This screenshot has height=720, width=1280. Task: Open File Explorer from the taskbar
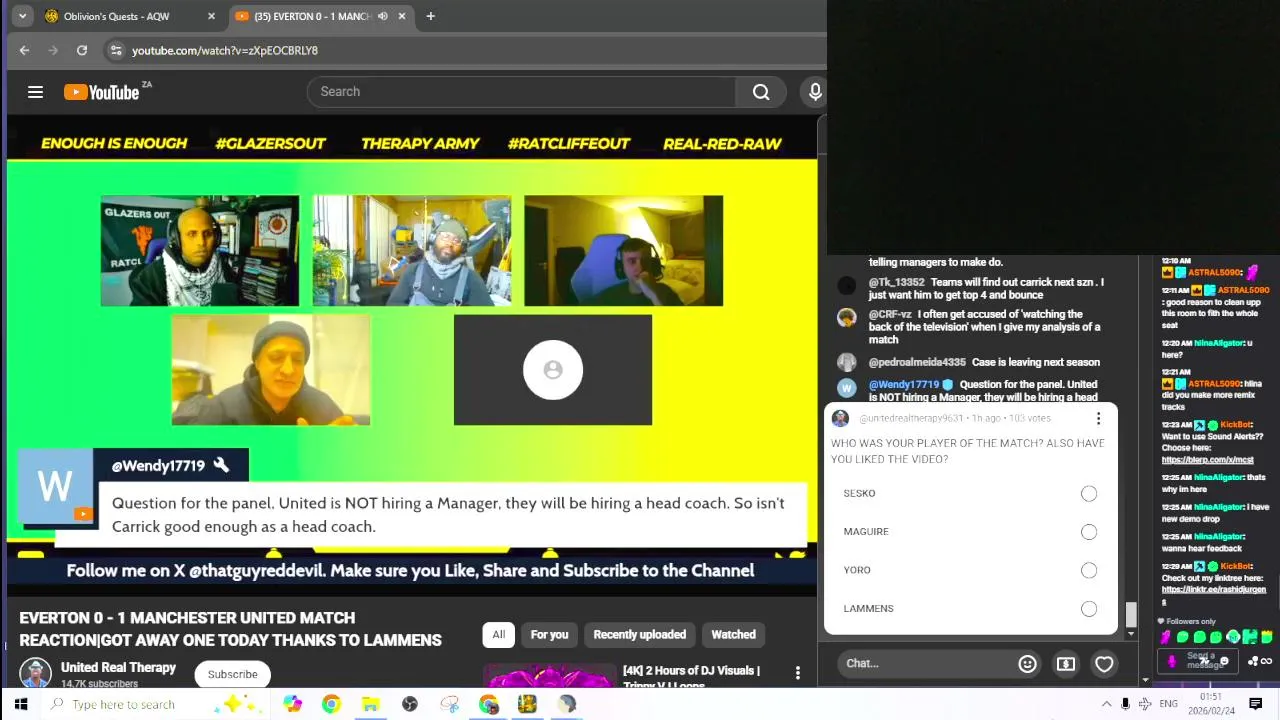point(370,704)
